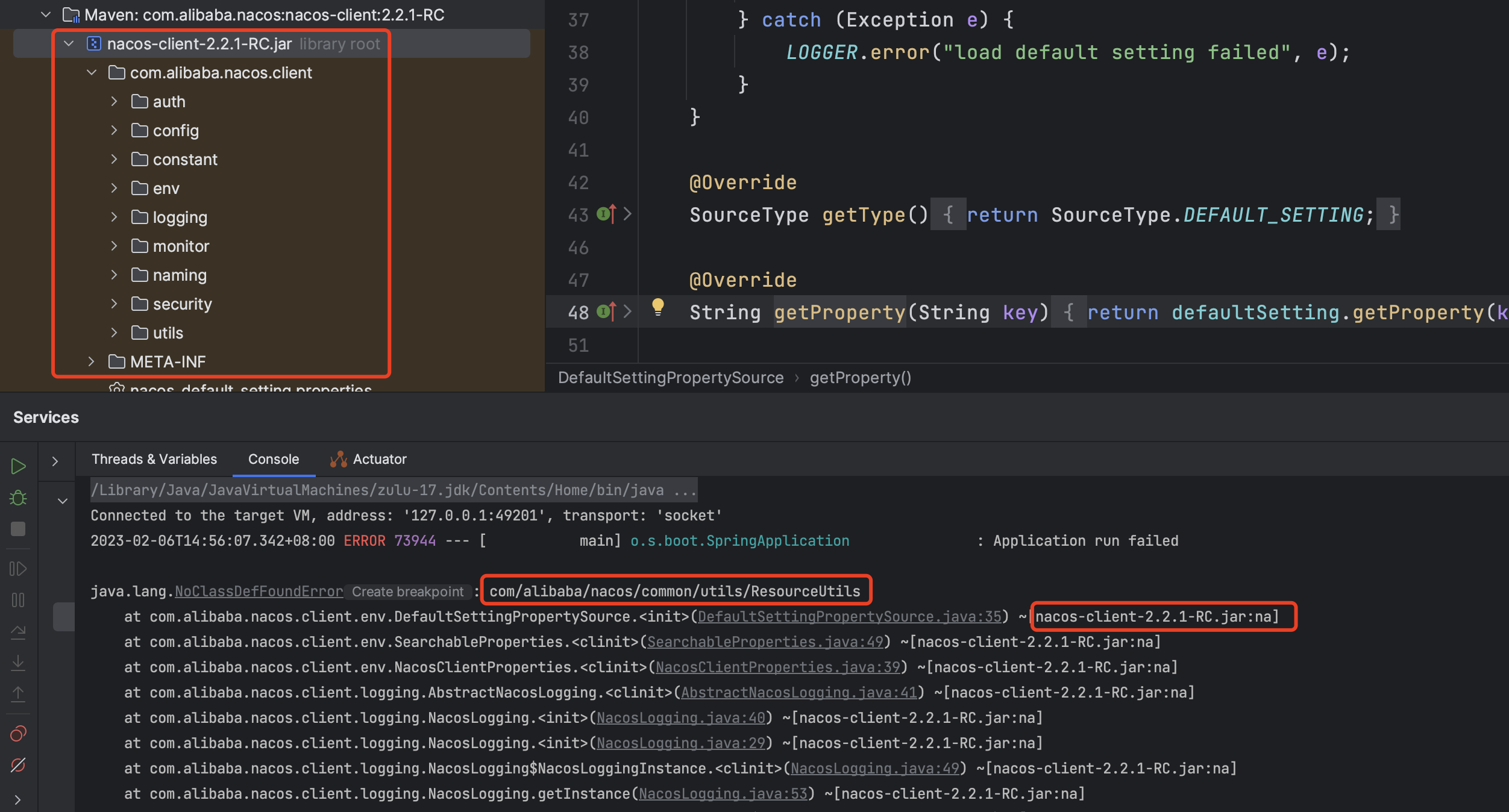Click intention light bulb on line 48
Viewport: 1509px width, 812px height.
click(657, 307)
